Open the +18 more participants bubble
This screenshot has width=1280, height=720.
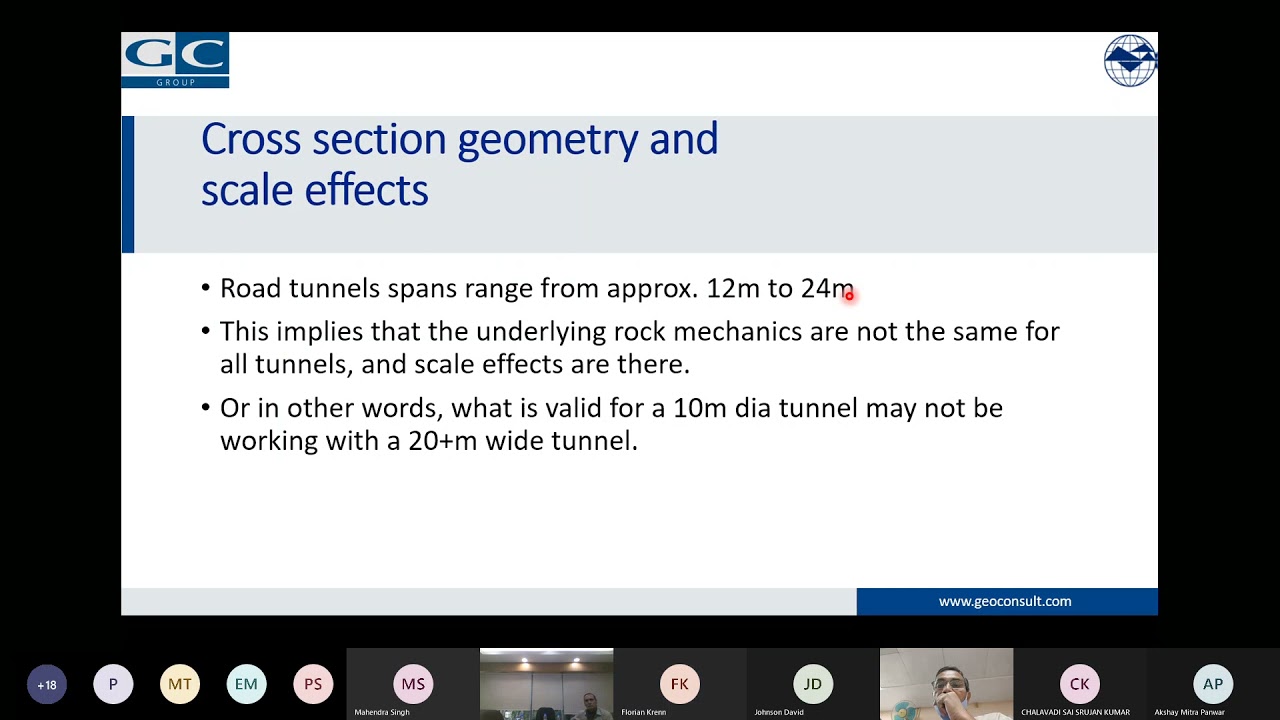[46, 685]
